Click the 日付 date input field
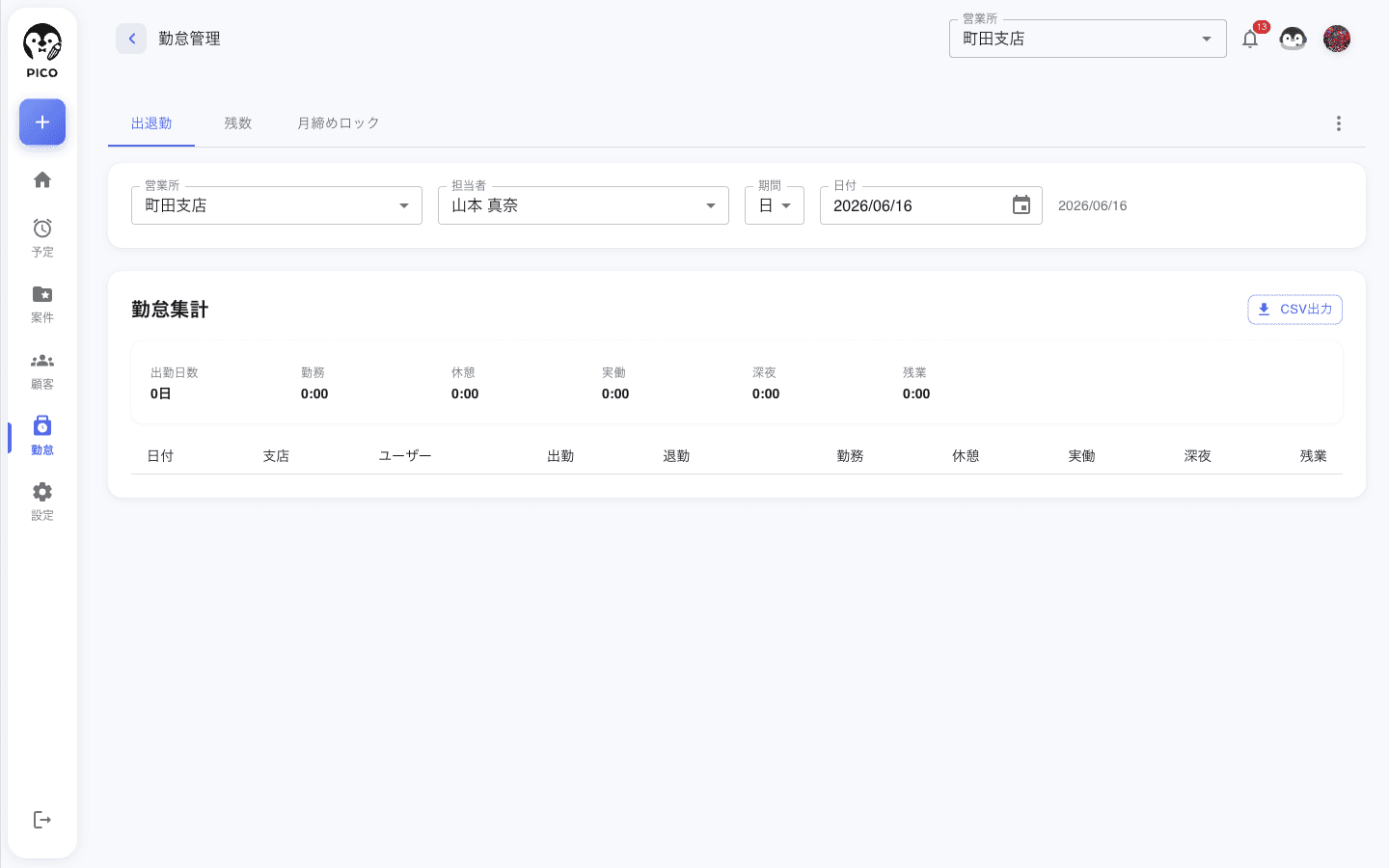This screenshot has width=1389, height=868. click(x=931, y=205)
